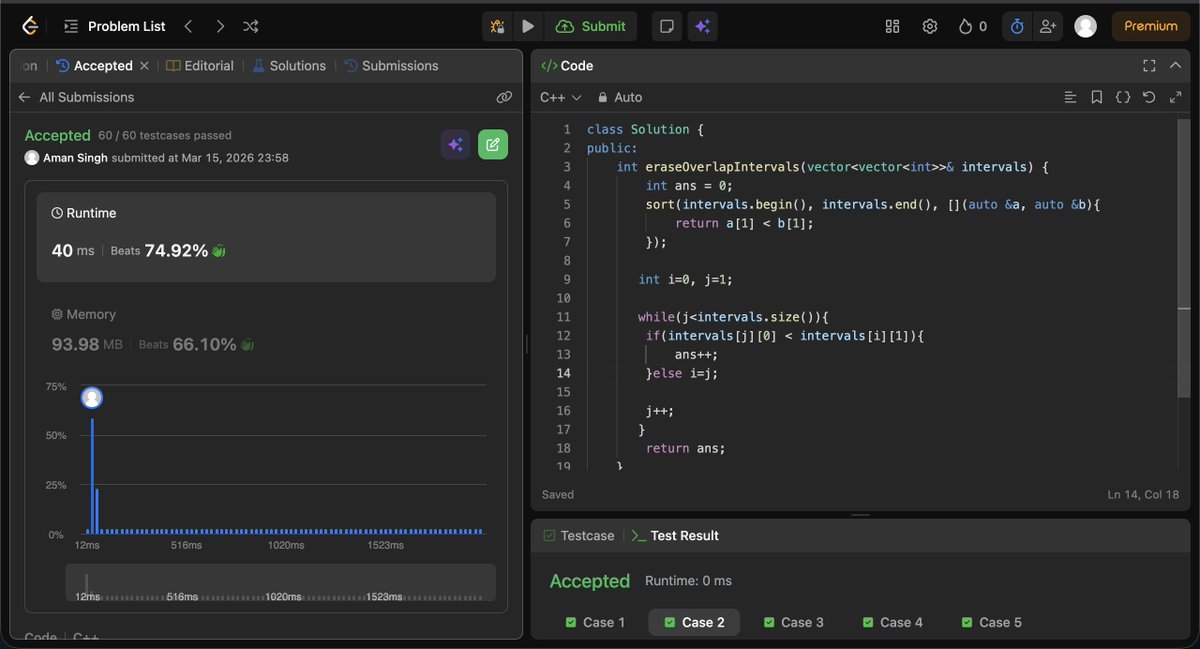Viewport: 1200px width, 649px height.
Task: Switch to the Testcase tab
Action: tap(578, 536)
